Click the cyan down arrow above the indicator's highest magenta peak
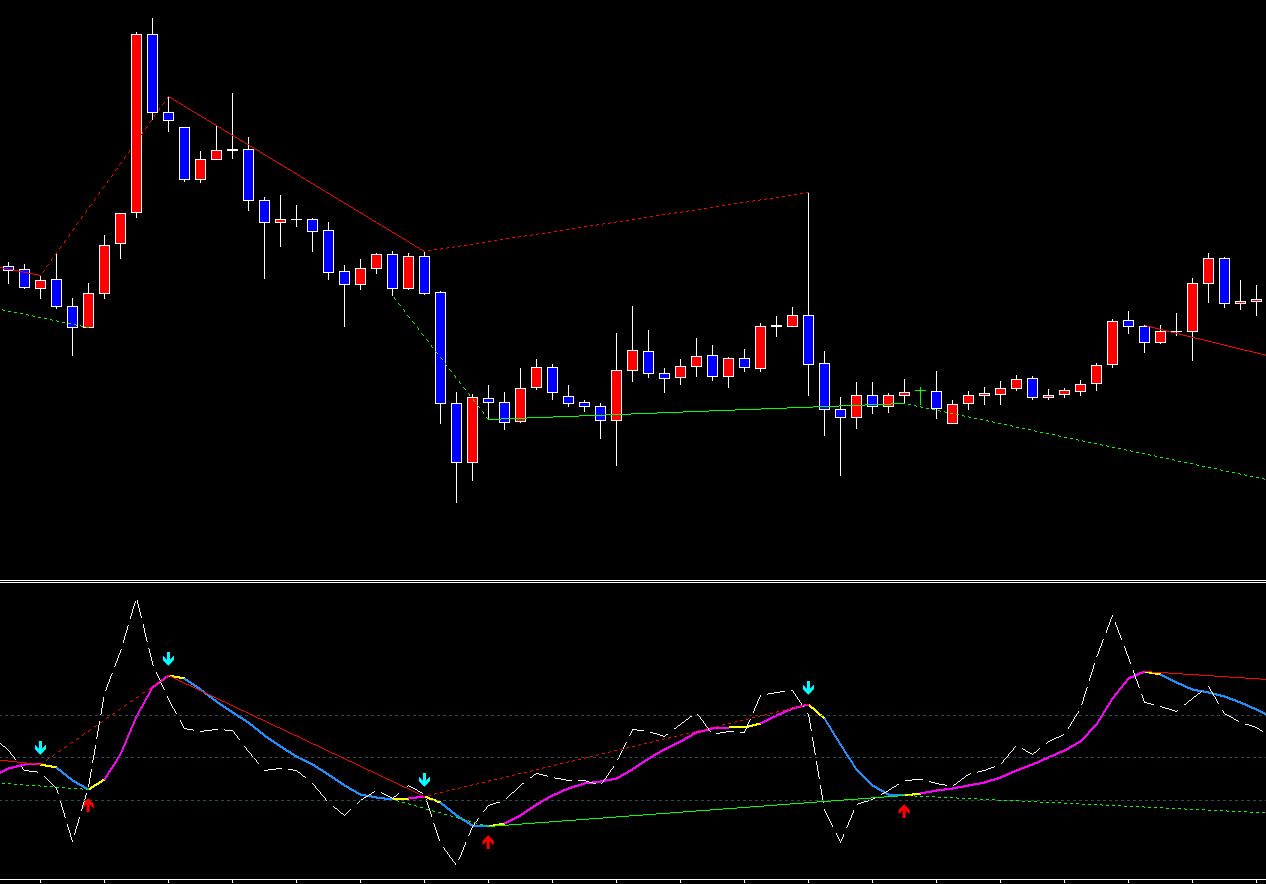 pos(169,659)
